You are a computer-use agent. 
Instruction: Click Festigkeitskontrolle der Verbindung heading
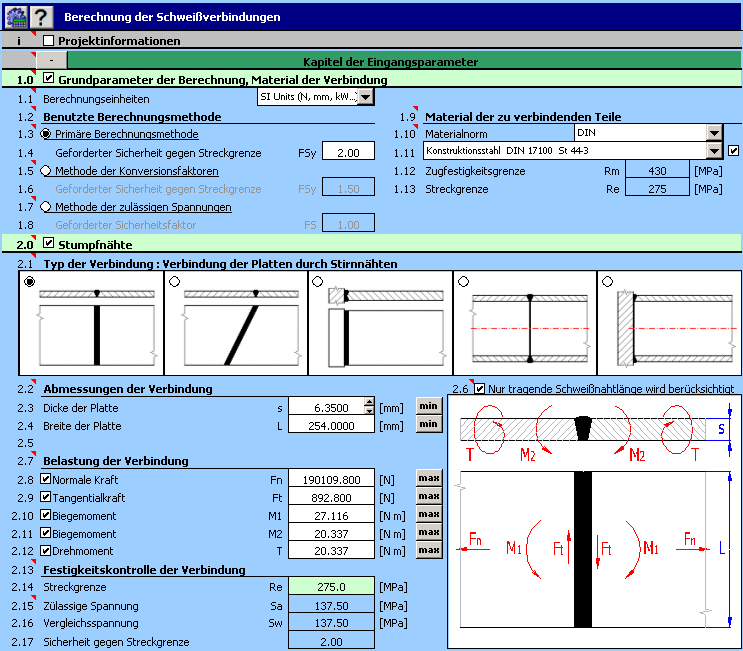pyautogui.click(x=144, y=570)
